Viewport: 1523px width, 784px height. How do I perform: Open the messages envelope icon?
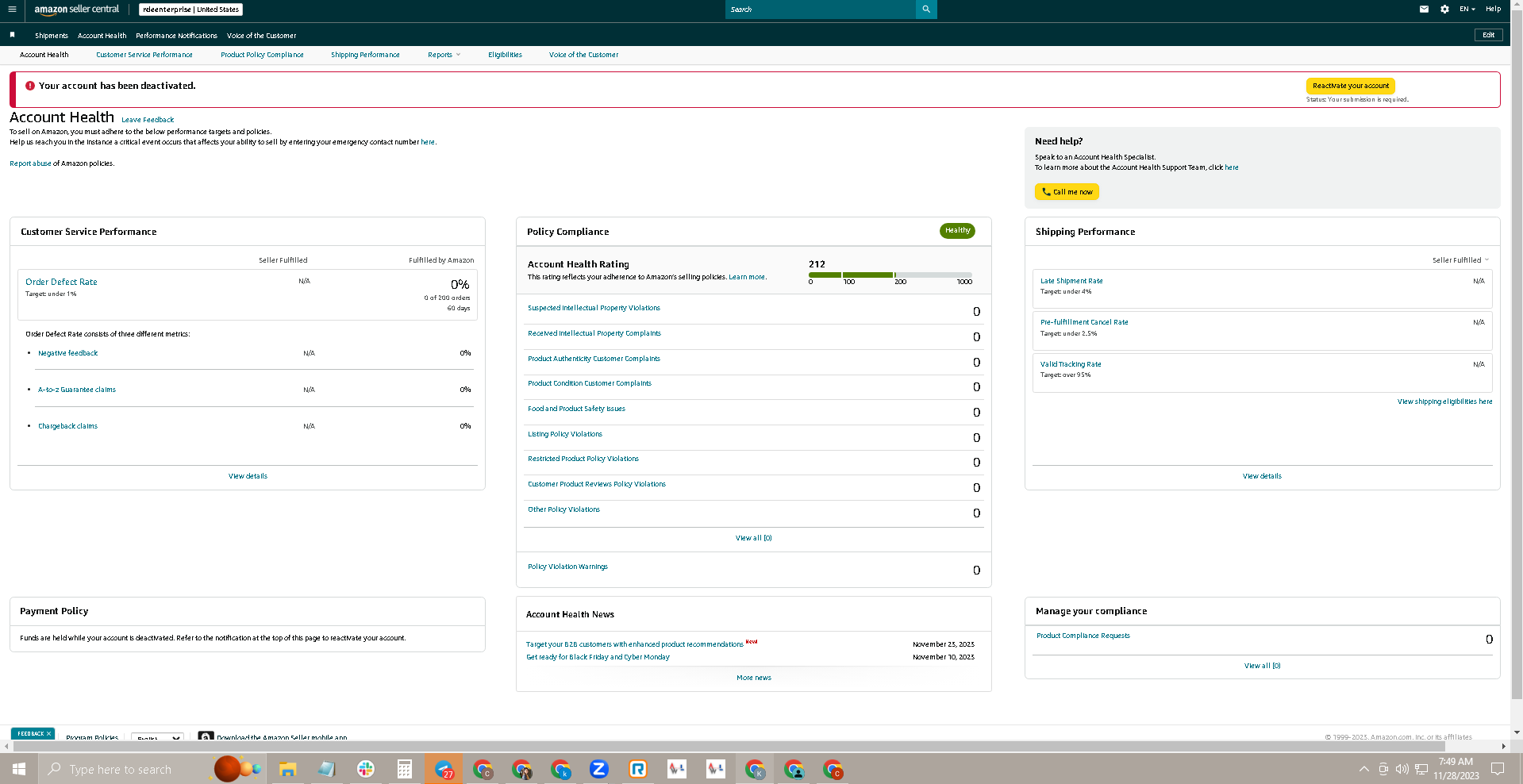(1424, 10)
